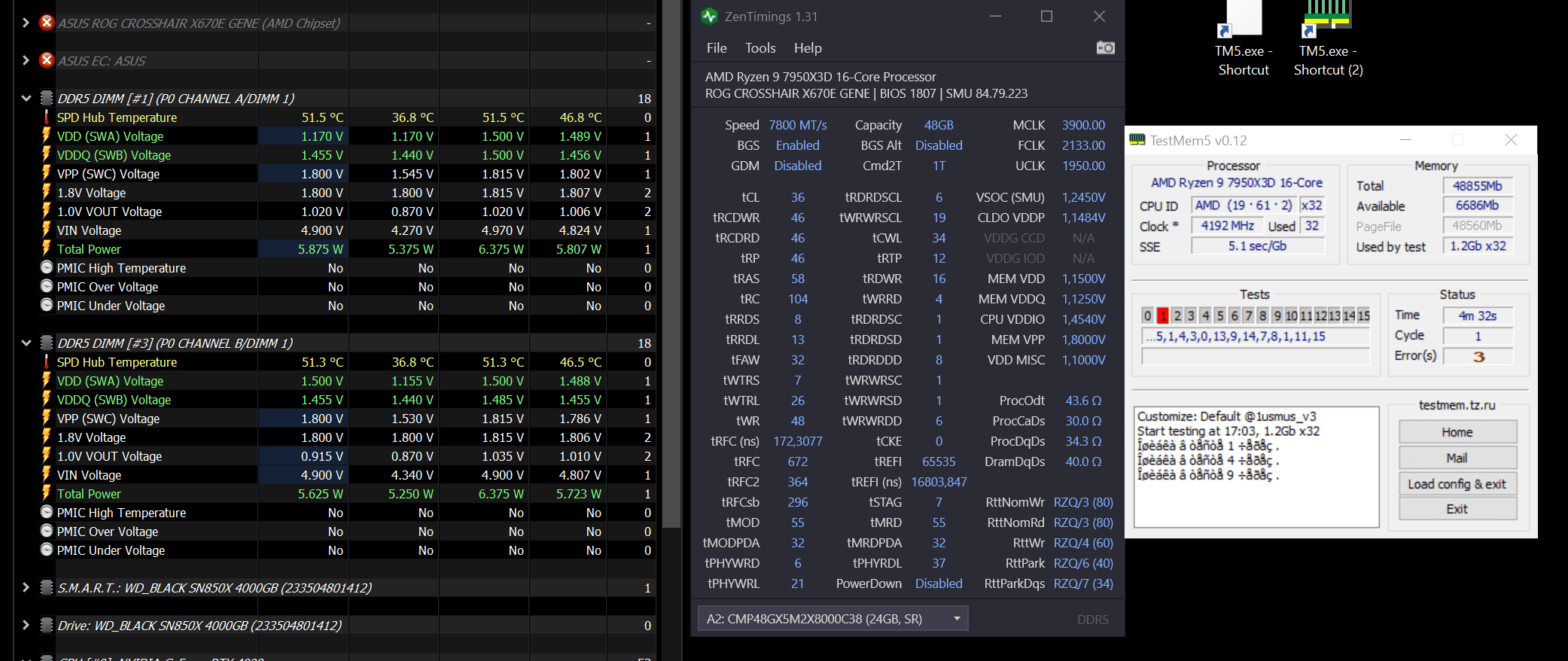Open the Tools menu in ZenTimings
1568x661 pixels.
pyautogui.click(x=760, y=48)
